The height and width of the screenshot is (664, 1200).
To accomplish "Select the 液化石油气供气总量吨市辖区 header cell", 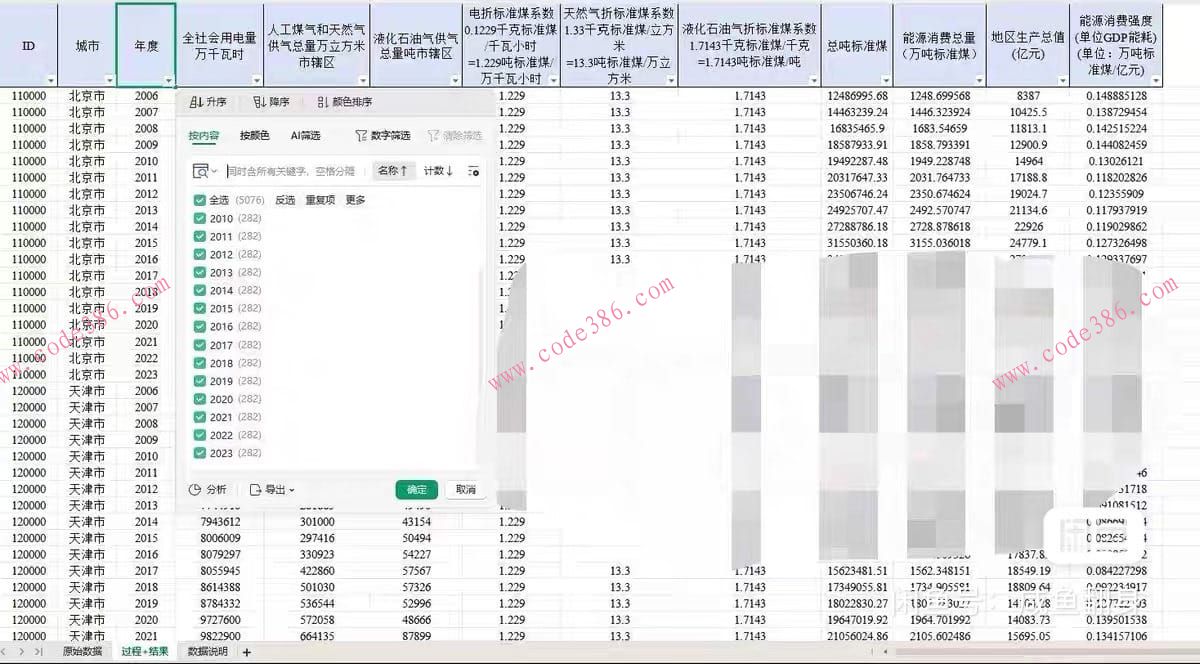I will (415, 45).
